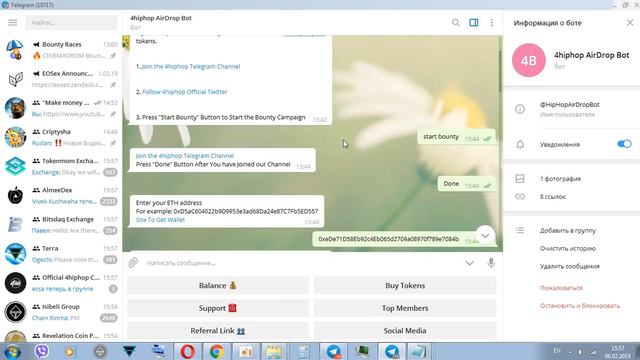Click the taskbar volume icon
640x360 pixels.
pos(580,351)
